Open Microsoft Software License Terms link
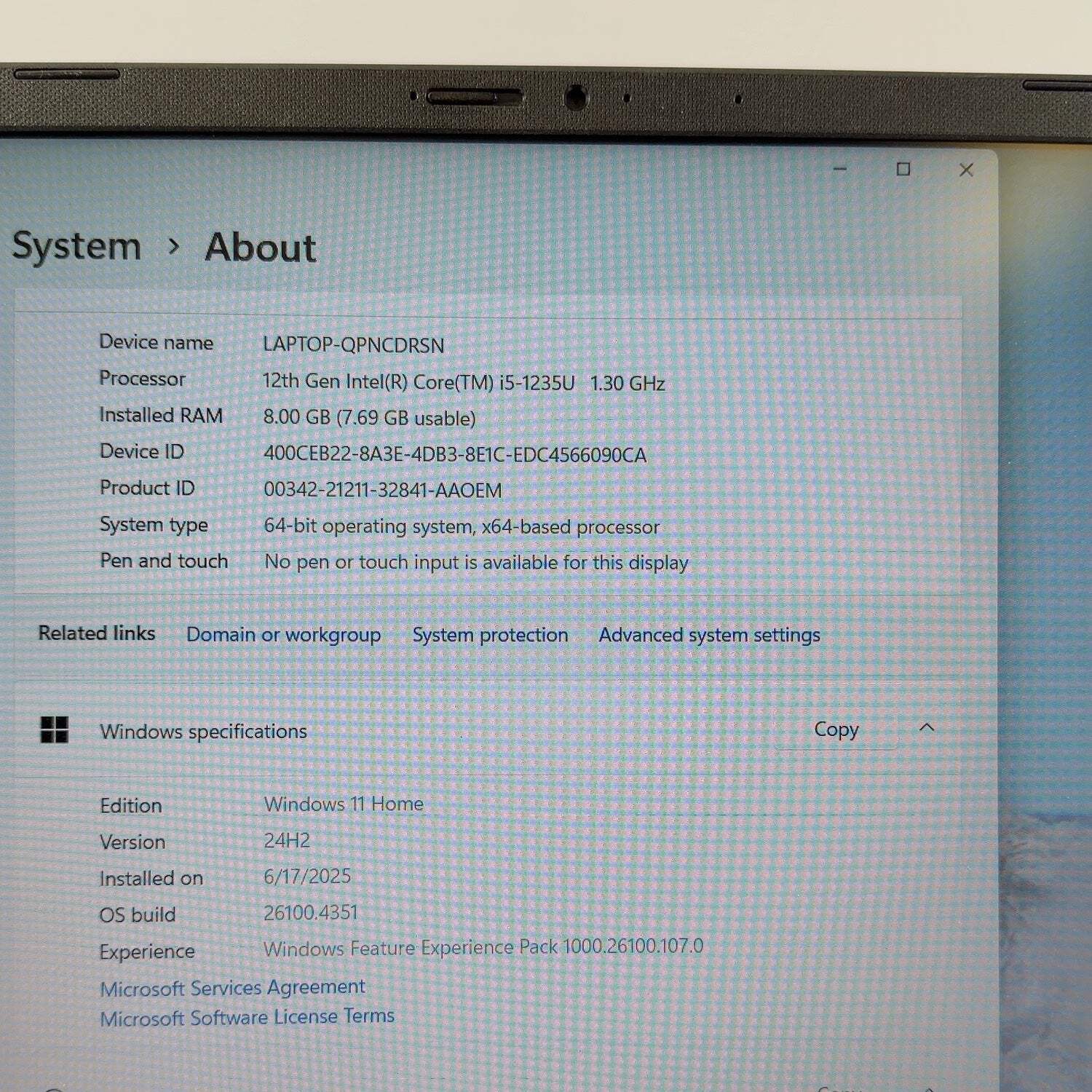Image resolution: width=1092 pixels, height=1092 pixels. click(x=247, y=1017)
